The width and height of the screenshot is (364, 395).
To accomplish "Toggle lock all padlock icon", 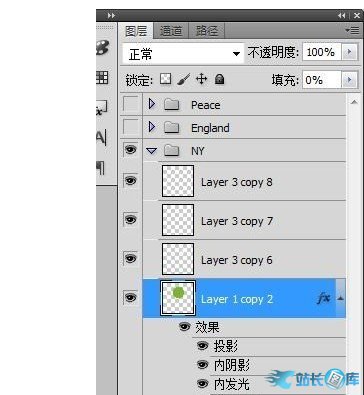I will tap(219, 79).
